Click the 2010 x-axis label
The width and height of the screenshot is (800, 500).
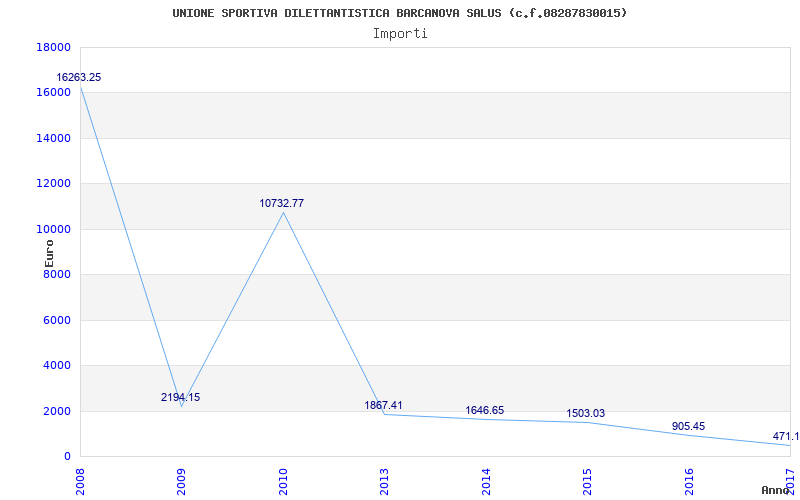pos(283,482)
